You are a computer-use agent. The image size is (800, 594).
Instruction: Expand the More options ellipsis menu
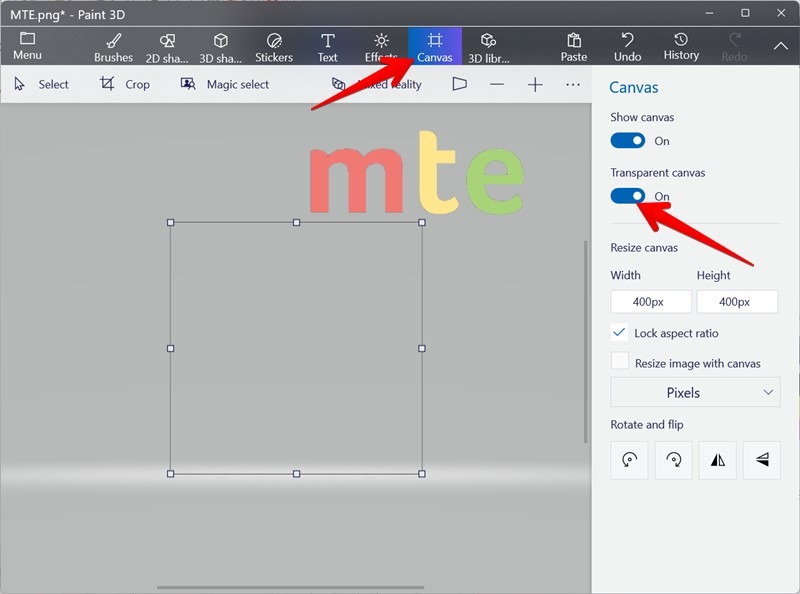coord(573,85)
